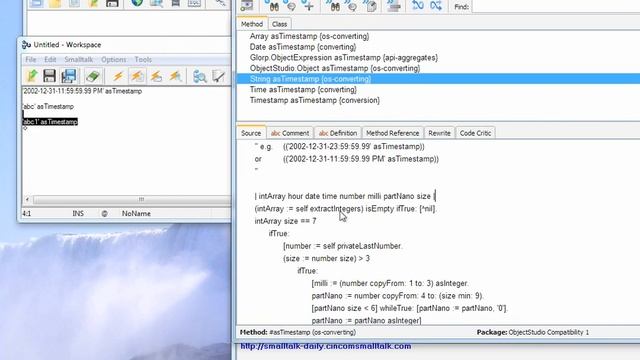Click the notepad with pen icon in Workspace toolbar
Viewport: 640px width, 360px height.
(219, 76)
